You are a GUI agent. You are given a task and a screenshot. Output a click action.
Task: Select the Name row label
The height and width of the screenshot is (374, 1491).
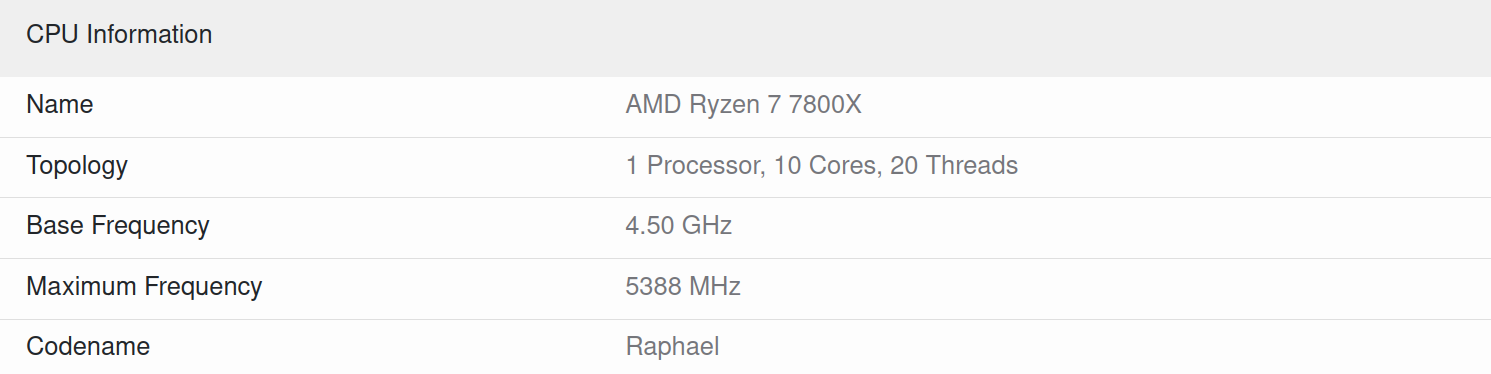click(x=60, y=104)
